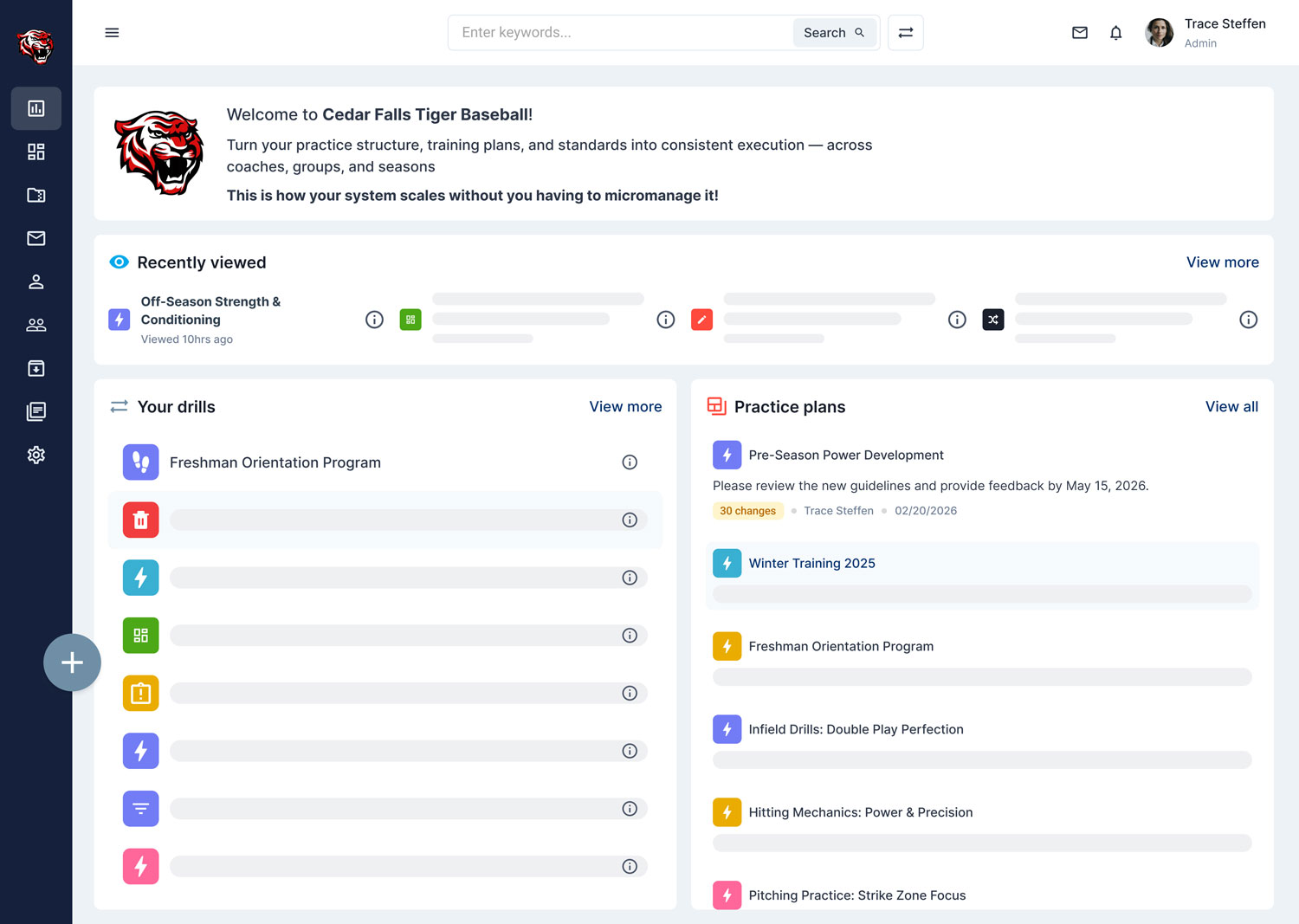The width and height of the screenshot is (1299, 924).
Task: Click the swap icon beside the search bar
Action: (x=905, y=32)
